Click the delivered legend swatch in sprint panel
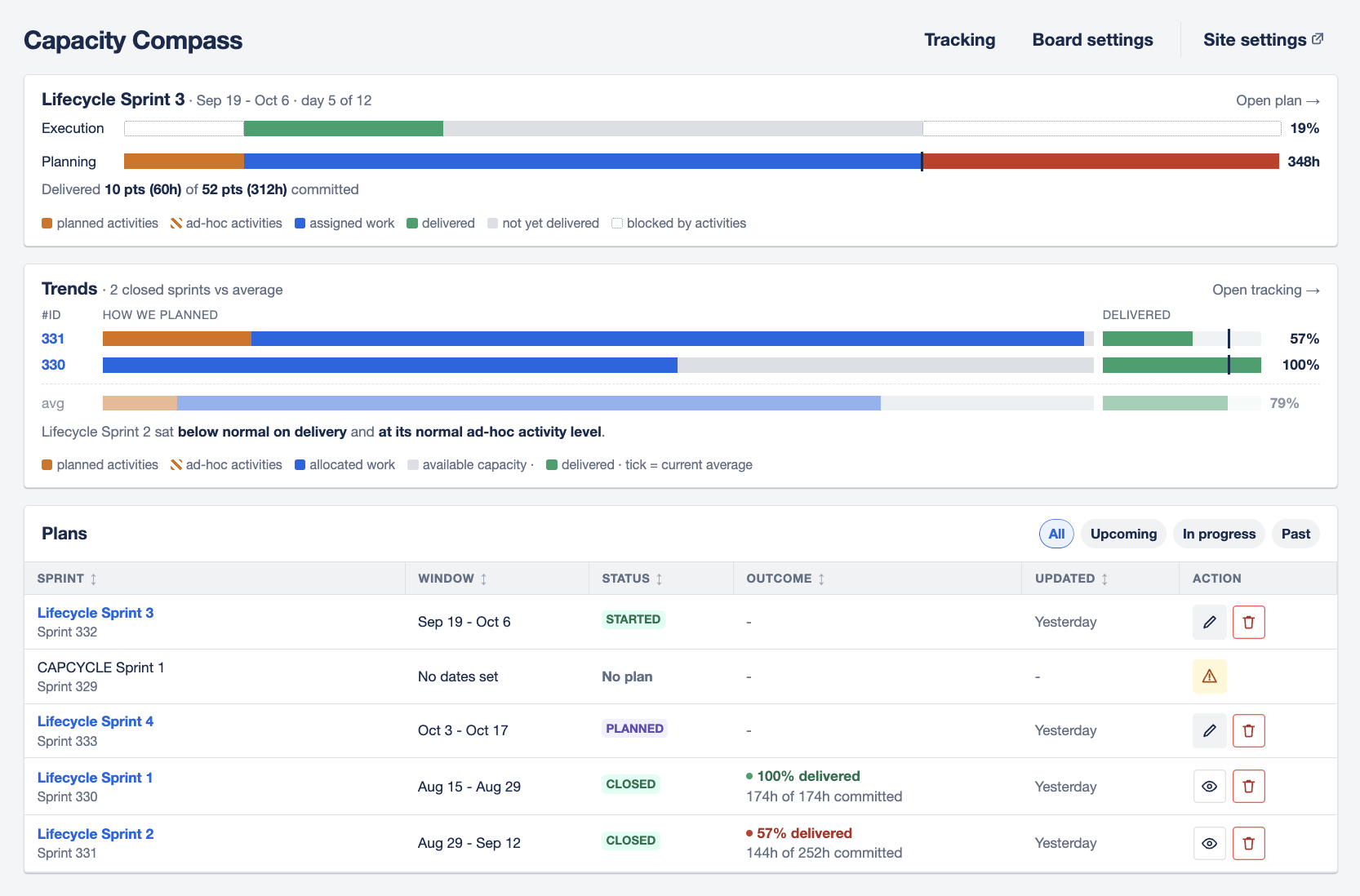Screen dimensions: 1360x896 pyautogui.click(x=412, y=224)
